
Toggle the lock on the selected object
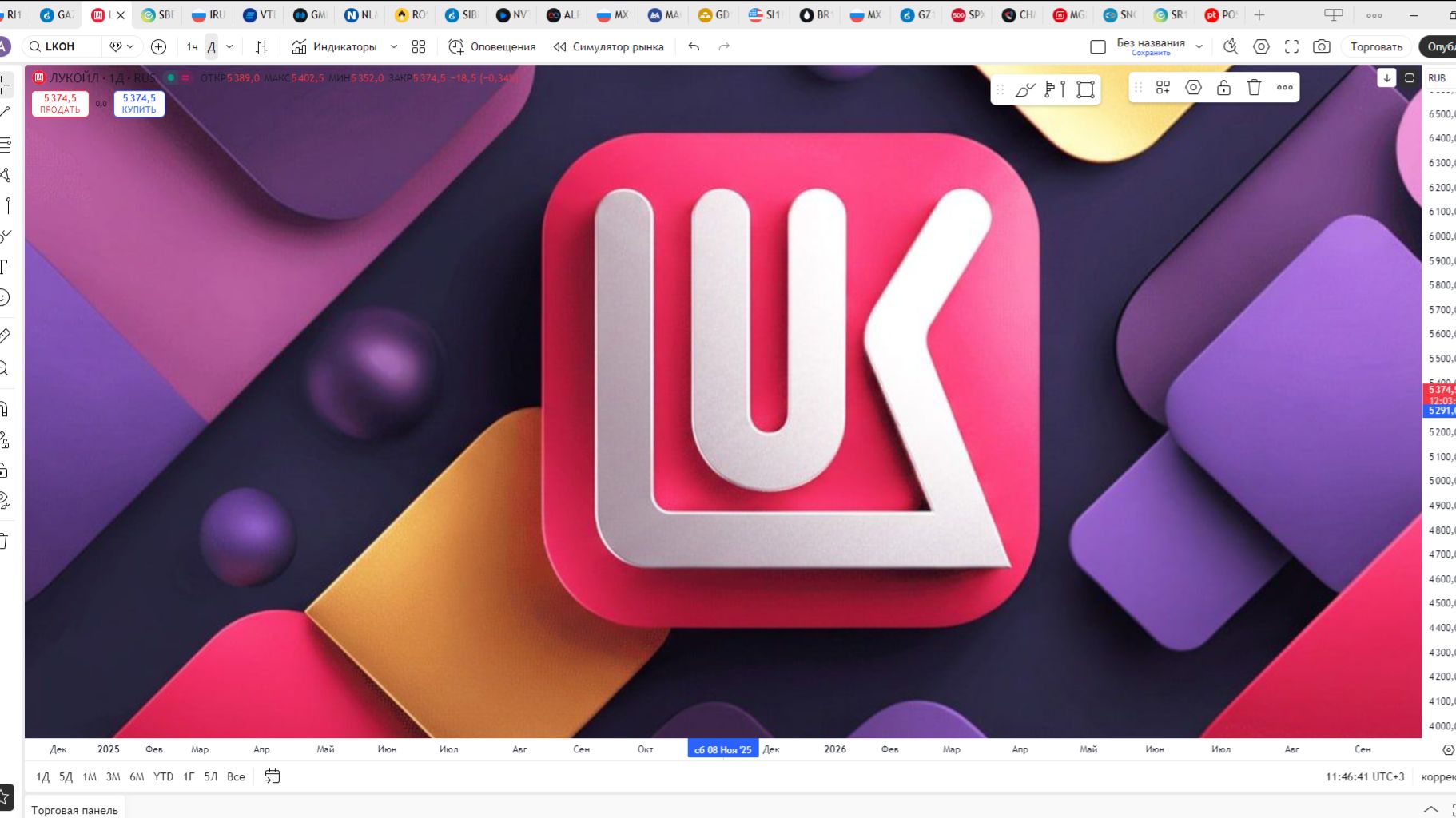pyautogui.click(x=1223, y=87)
